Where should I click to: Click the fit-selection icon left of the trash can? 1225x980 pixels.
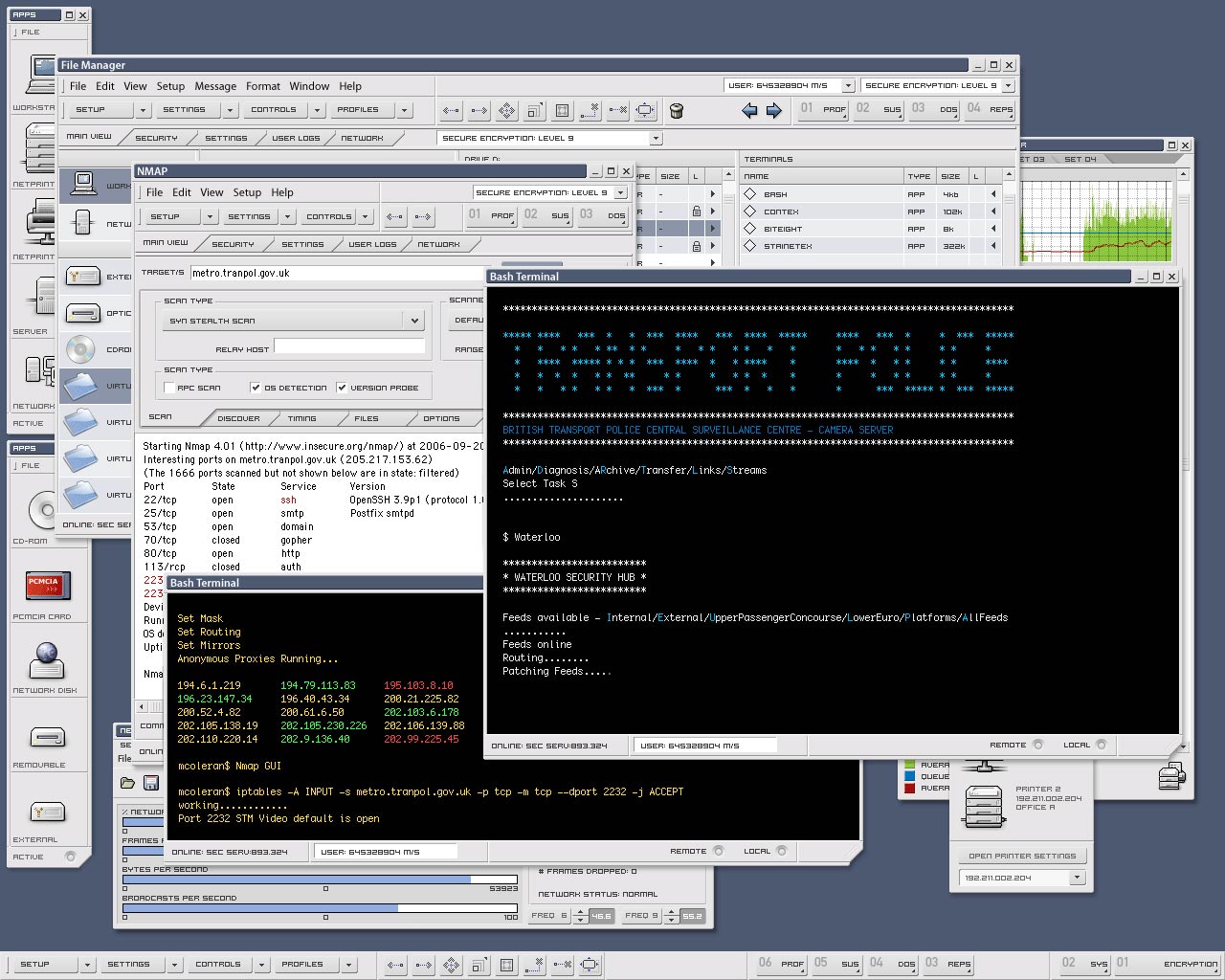click(646, 110)
